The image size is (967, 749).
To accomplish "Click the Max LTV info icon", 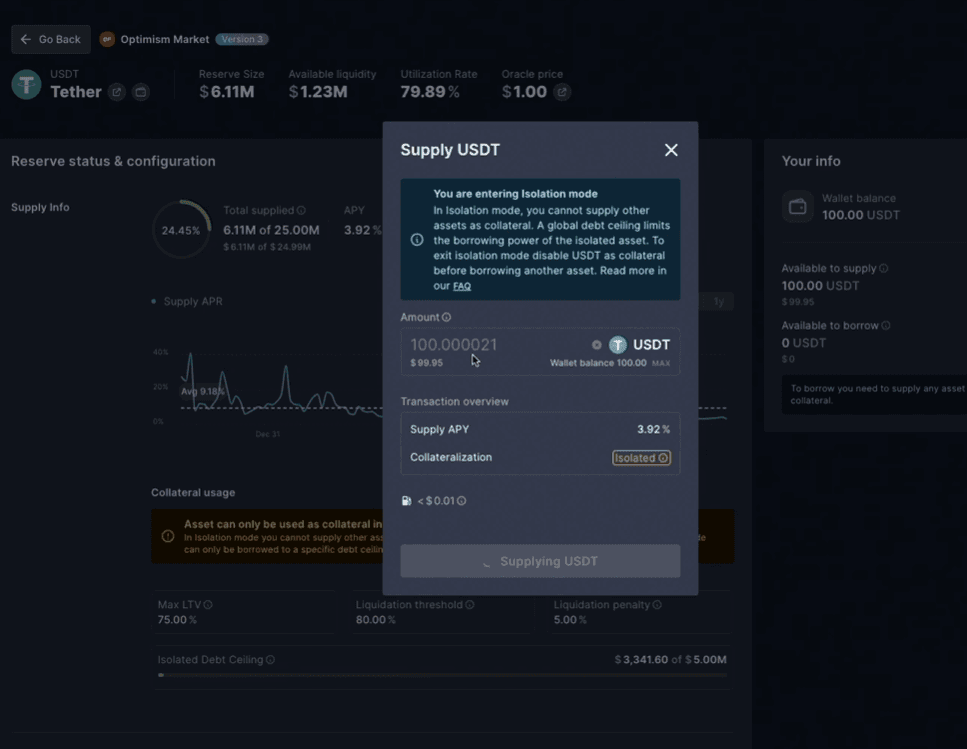I will 208,605.
